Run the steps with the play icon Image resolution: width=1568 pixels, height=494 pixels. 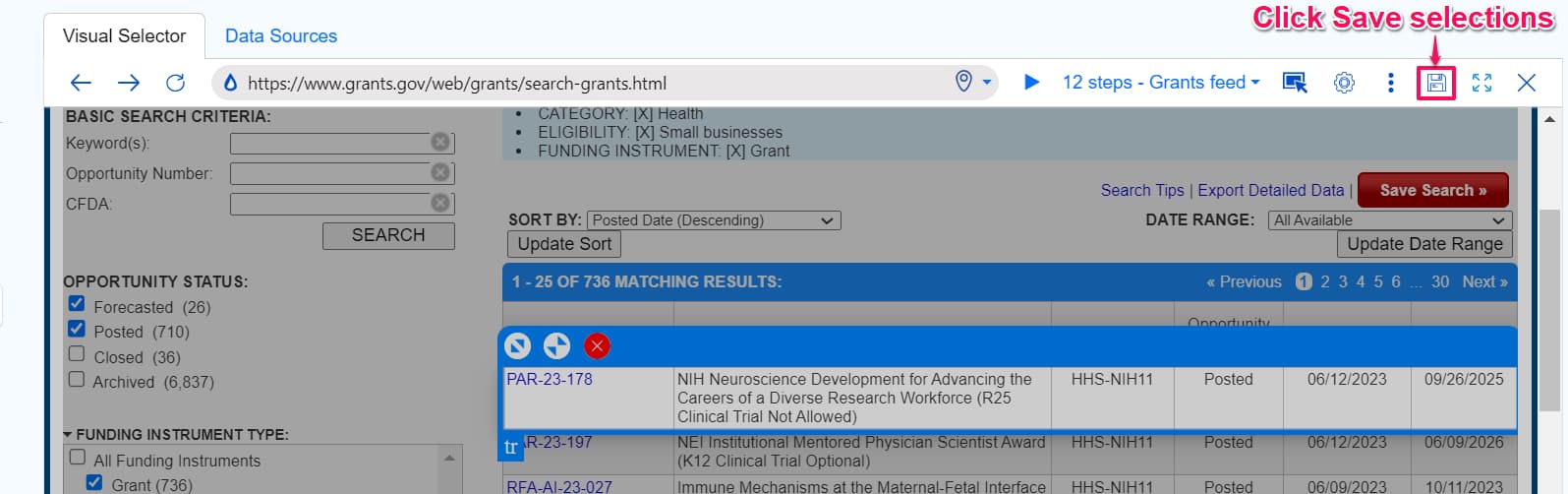click(x=1031, y=83)
